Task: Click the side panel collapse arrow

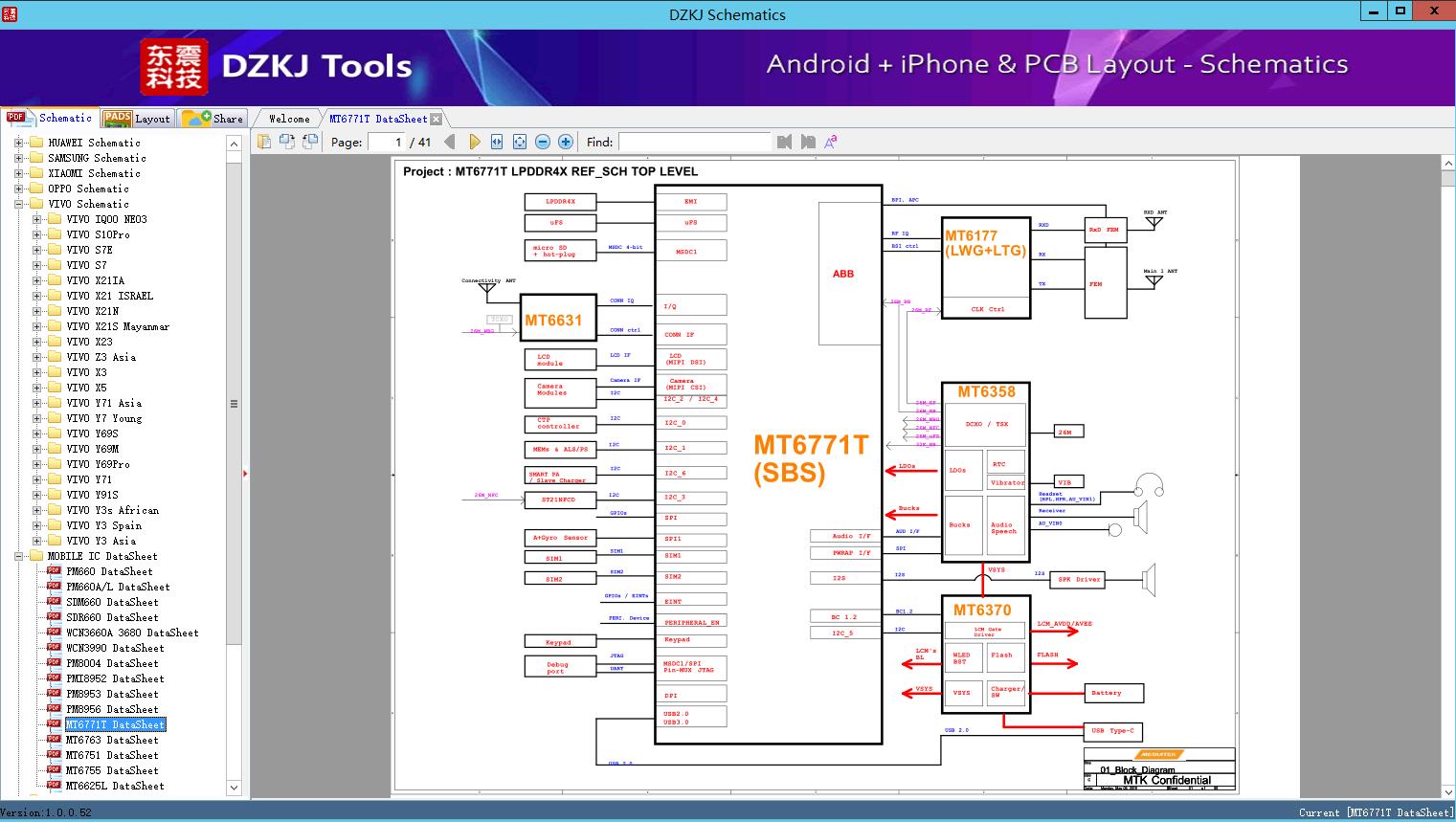Action: click(245, 474)
